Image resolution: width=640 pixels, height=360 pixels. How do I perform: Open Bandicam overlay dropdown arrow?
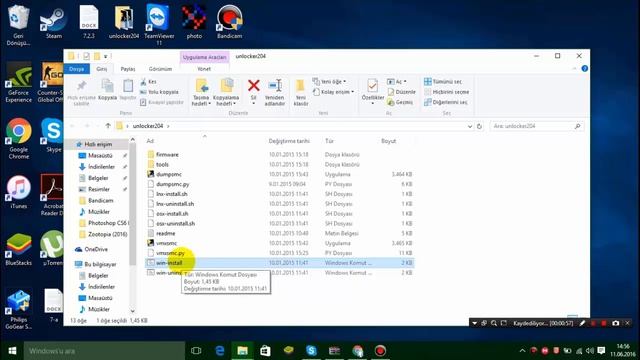[474, 323]
